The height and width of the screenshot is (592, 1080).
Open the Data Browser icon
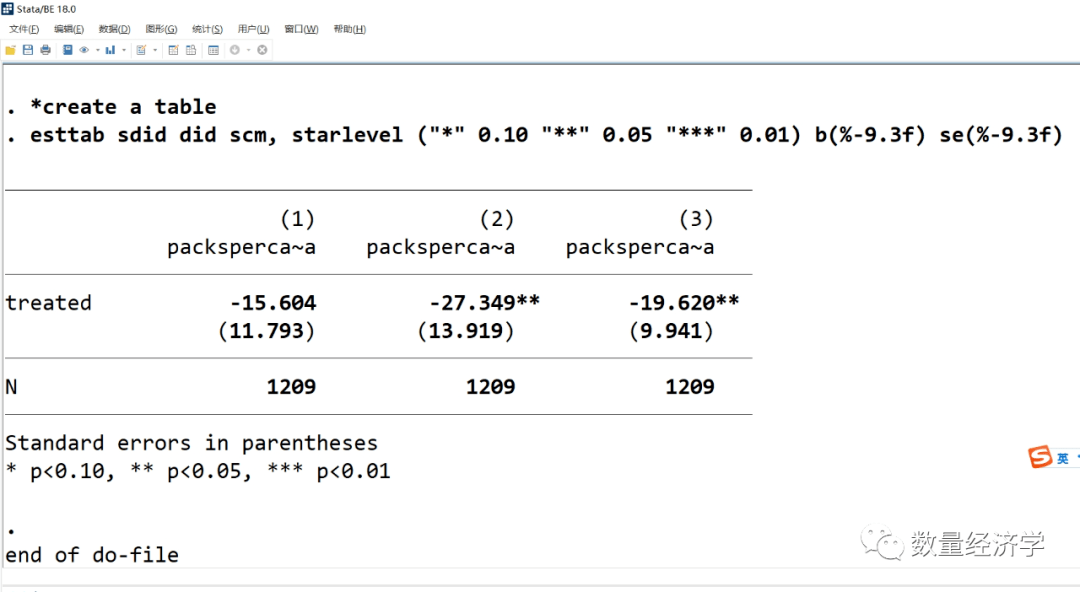click(x=190, y=50)
